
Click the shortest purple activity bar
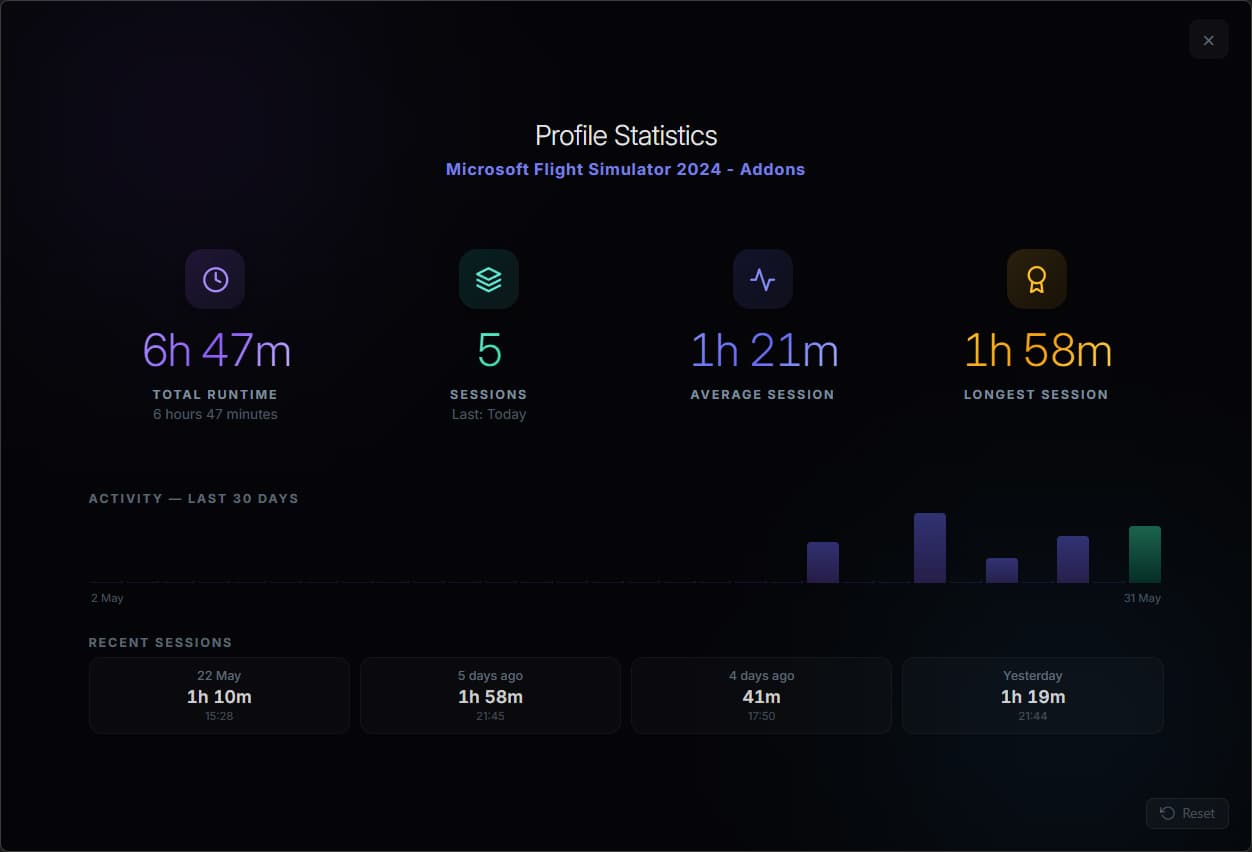pos(1002,570)
